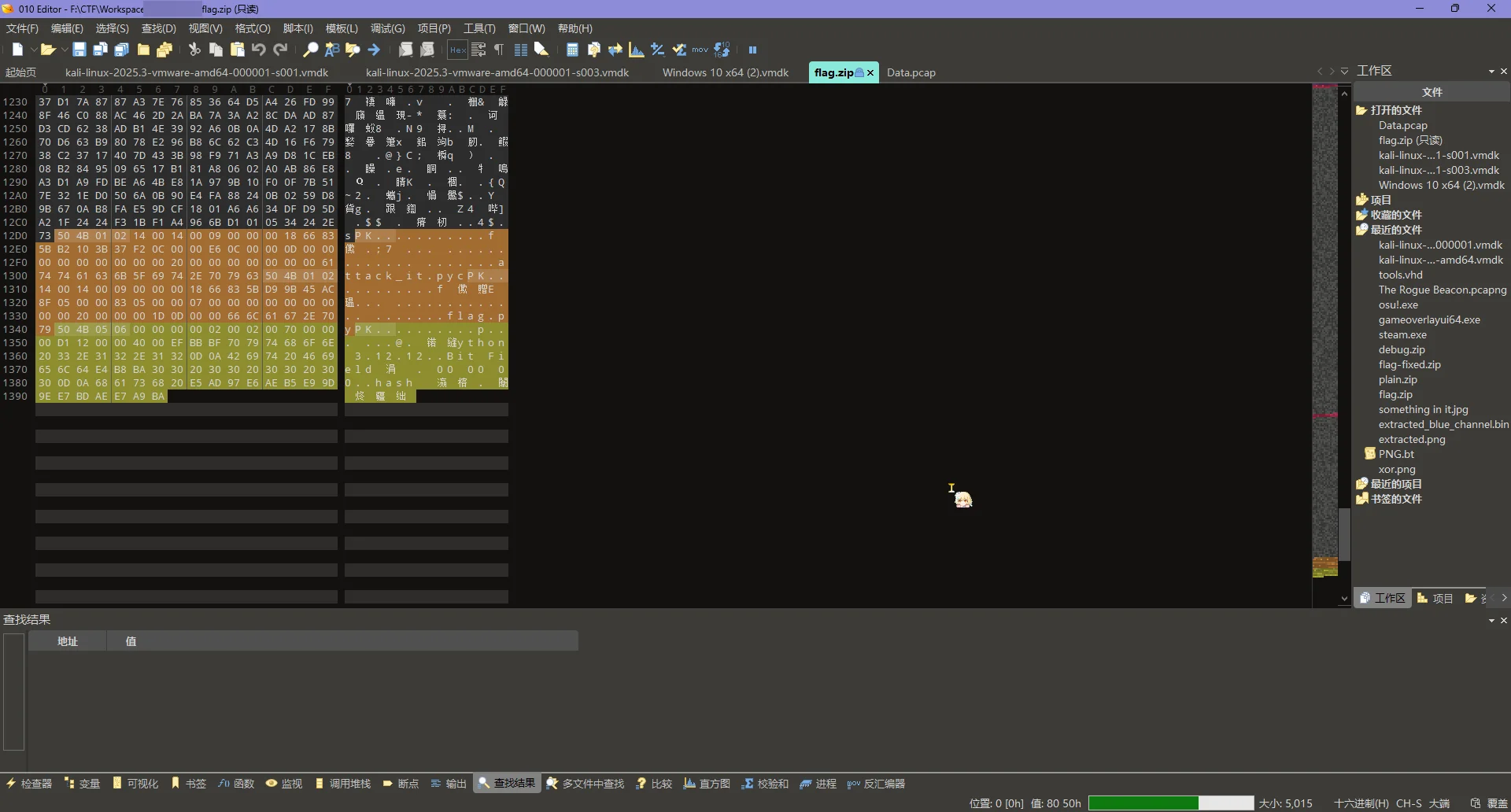Collapse the 打开的文件 tree node

(x=1361, y=110)
